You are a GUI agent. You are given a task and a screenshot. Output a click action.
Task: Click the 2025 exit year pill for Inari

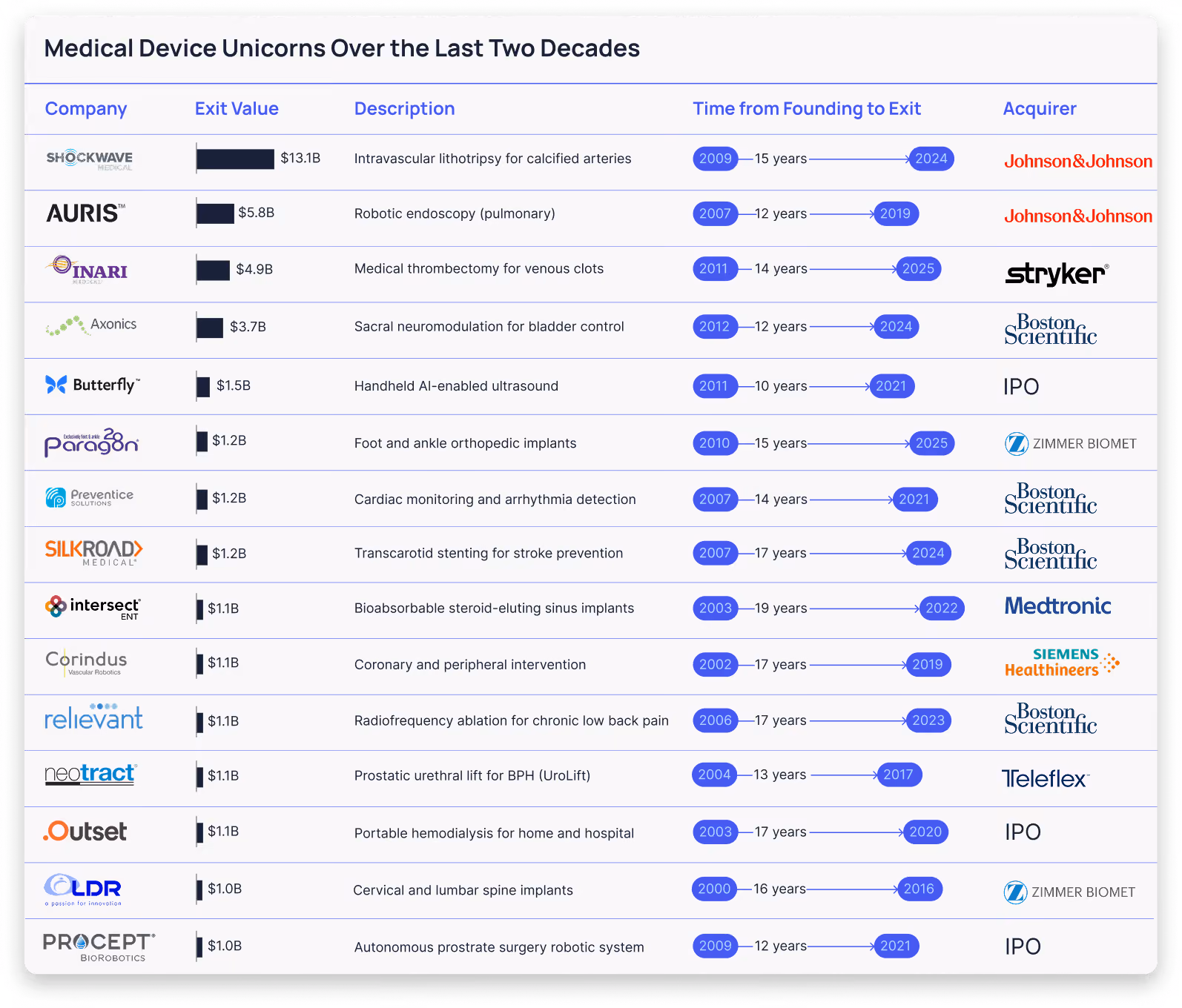tap(919, 268)
